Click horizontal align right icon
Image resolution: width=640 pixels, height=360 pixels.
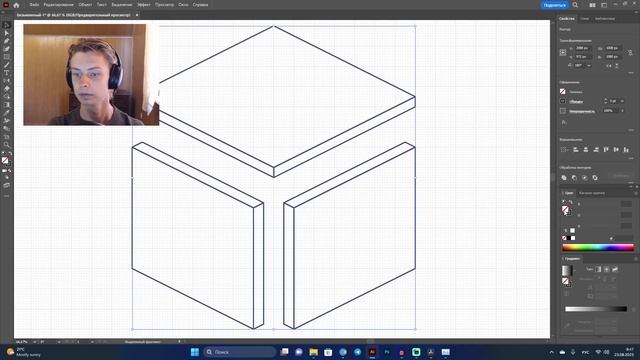tap(596, 150)
